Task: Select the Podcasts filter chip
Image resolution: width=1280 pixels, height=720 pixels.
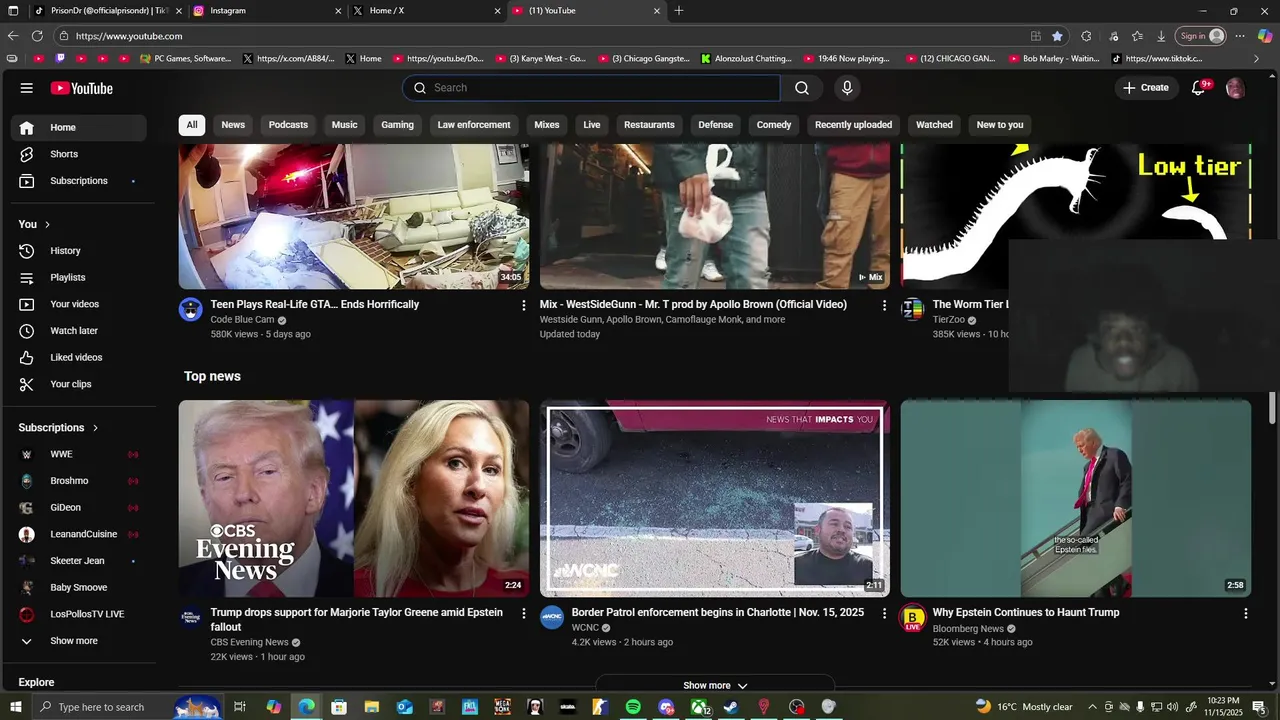Action: pos(288,125)
